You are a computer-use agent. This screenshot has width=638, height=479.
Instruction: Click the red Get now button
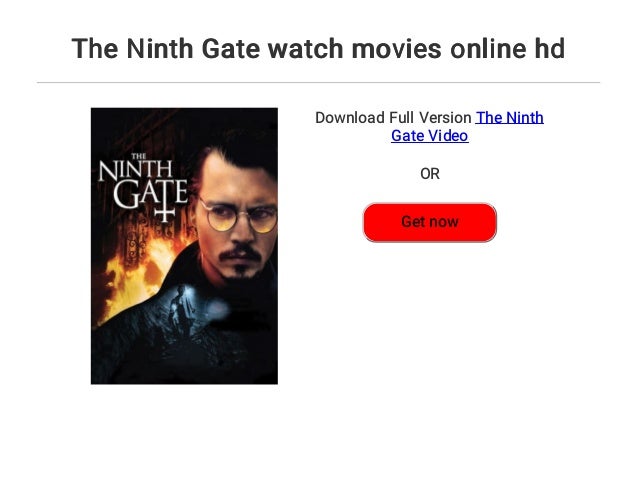pyautogui.click(x=430, y=222)
